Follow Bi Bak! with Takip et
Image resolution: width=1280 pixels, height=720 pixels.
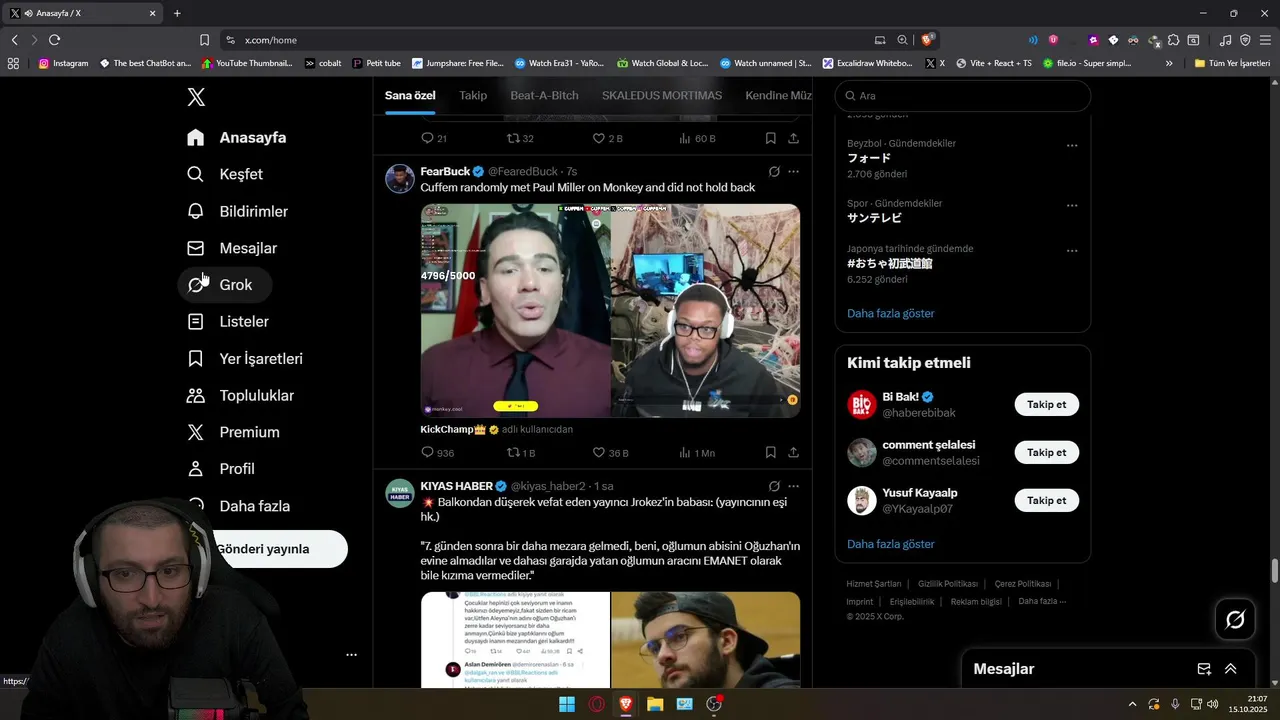(x=1046, y=405)
